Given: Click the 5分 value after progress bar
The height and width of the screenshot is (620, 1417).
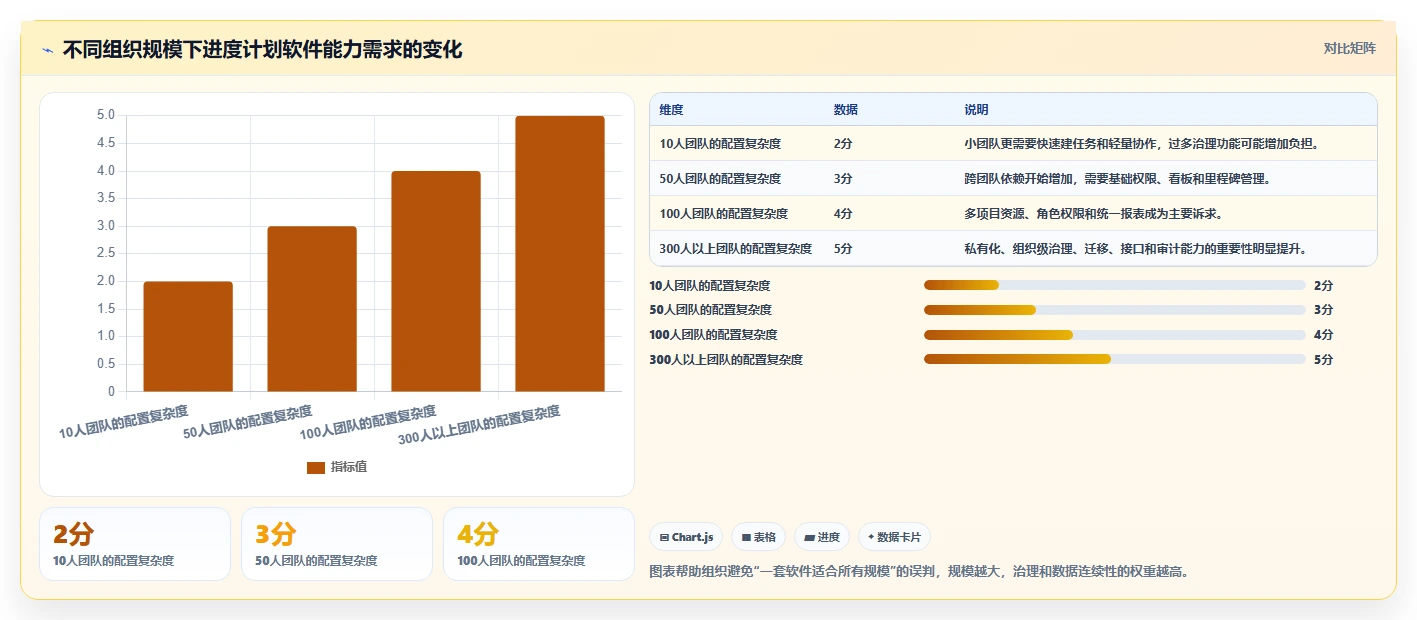Looking at the screenshot, I should click(1323, 360).
